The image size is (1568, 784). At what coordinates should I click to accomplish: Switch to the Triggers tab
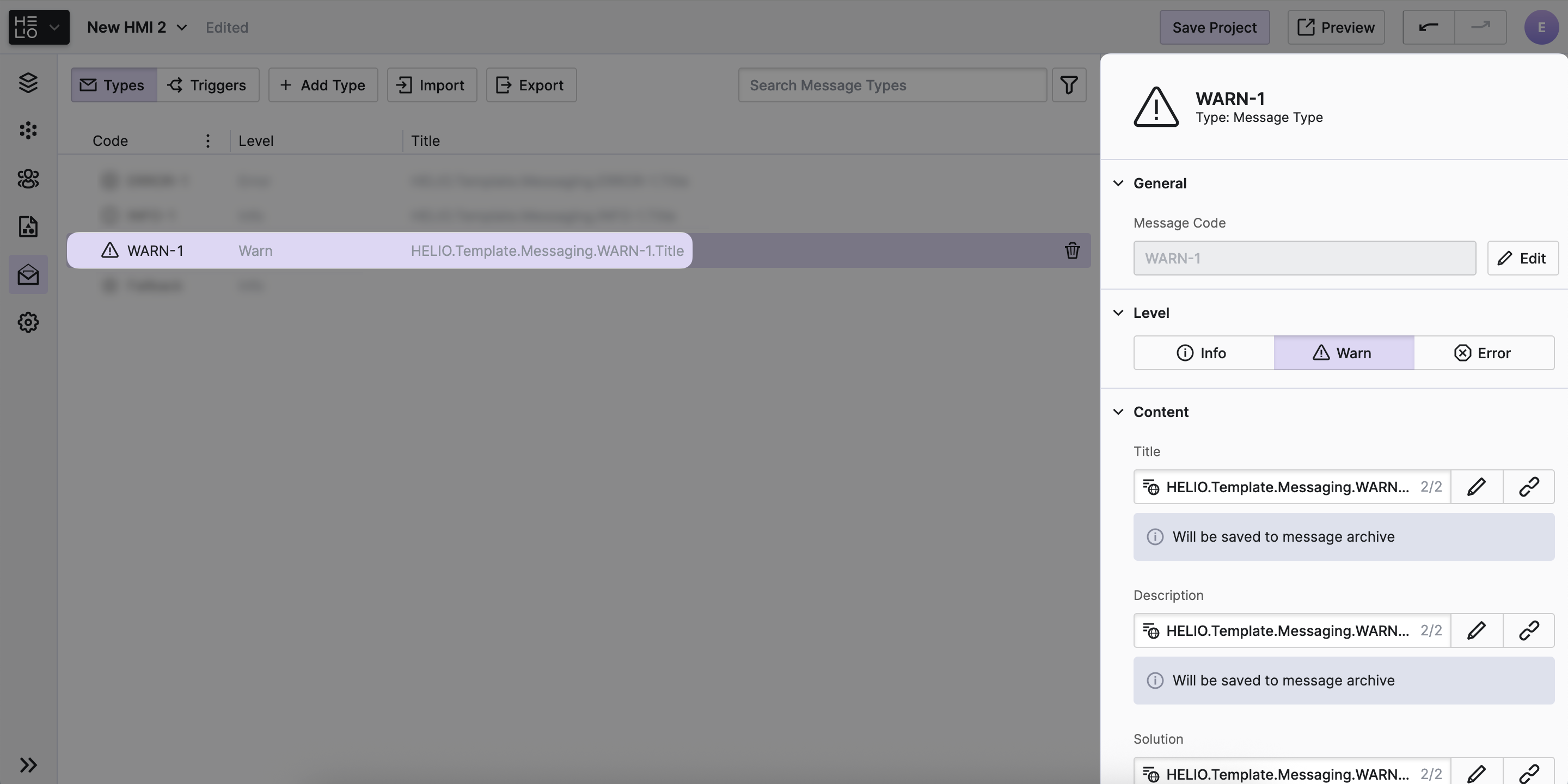point(207,85)
